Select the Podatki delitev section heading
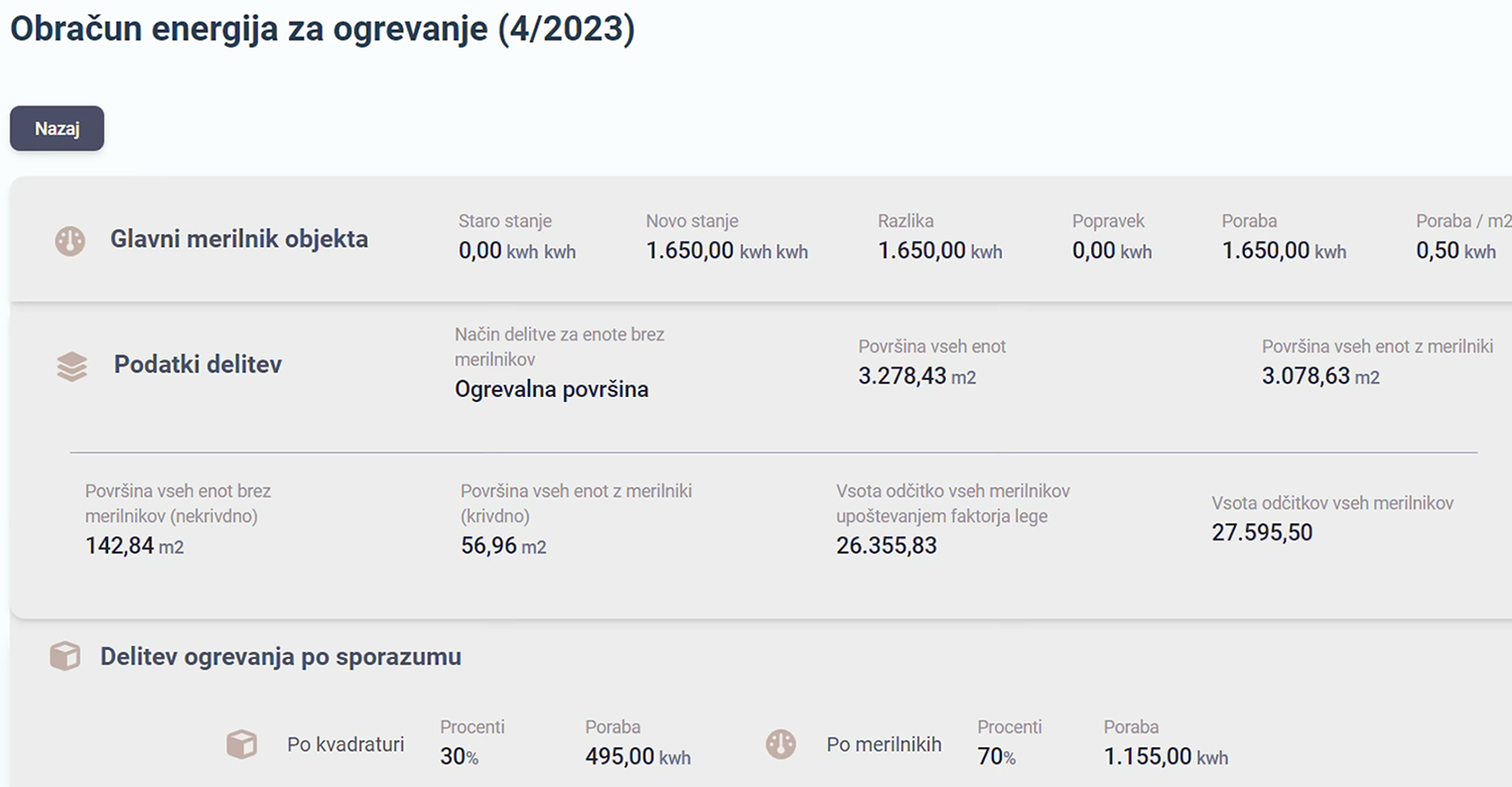 (198, 364)
